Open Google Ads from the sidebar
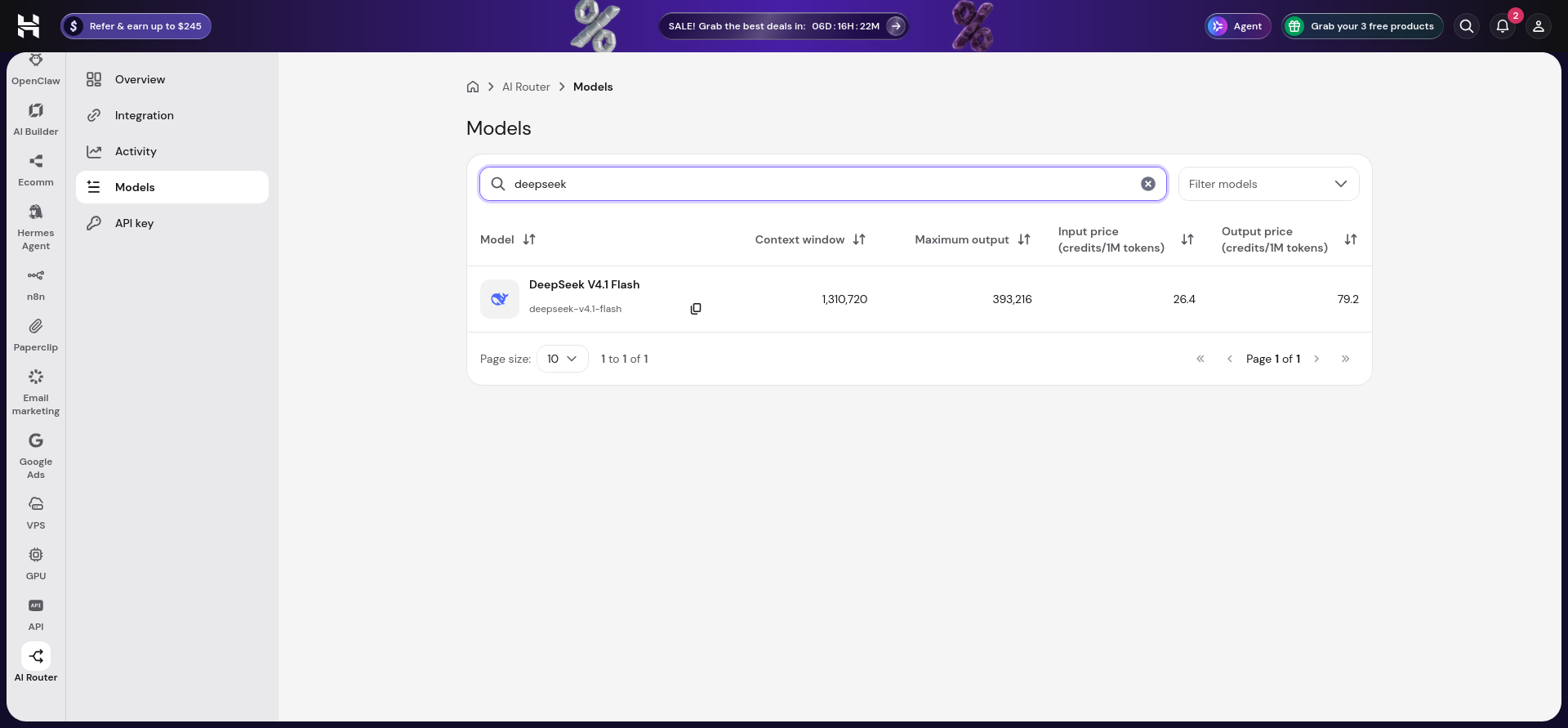 coord(36,456)
